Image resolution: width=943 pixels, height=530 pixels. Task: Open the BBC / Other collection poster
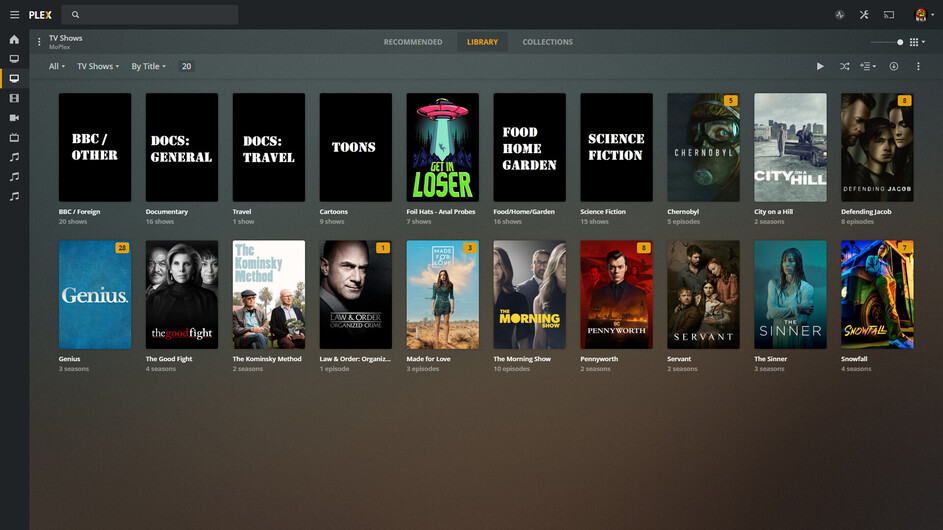[95, 147]
